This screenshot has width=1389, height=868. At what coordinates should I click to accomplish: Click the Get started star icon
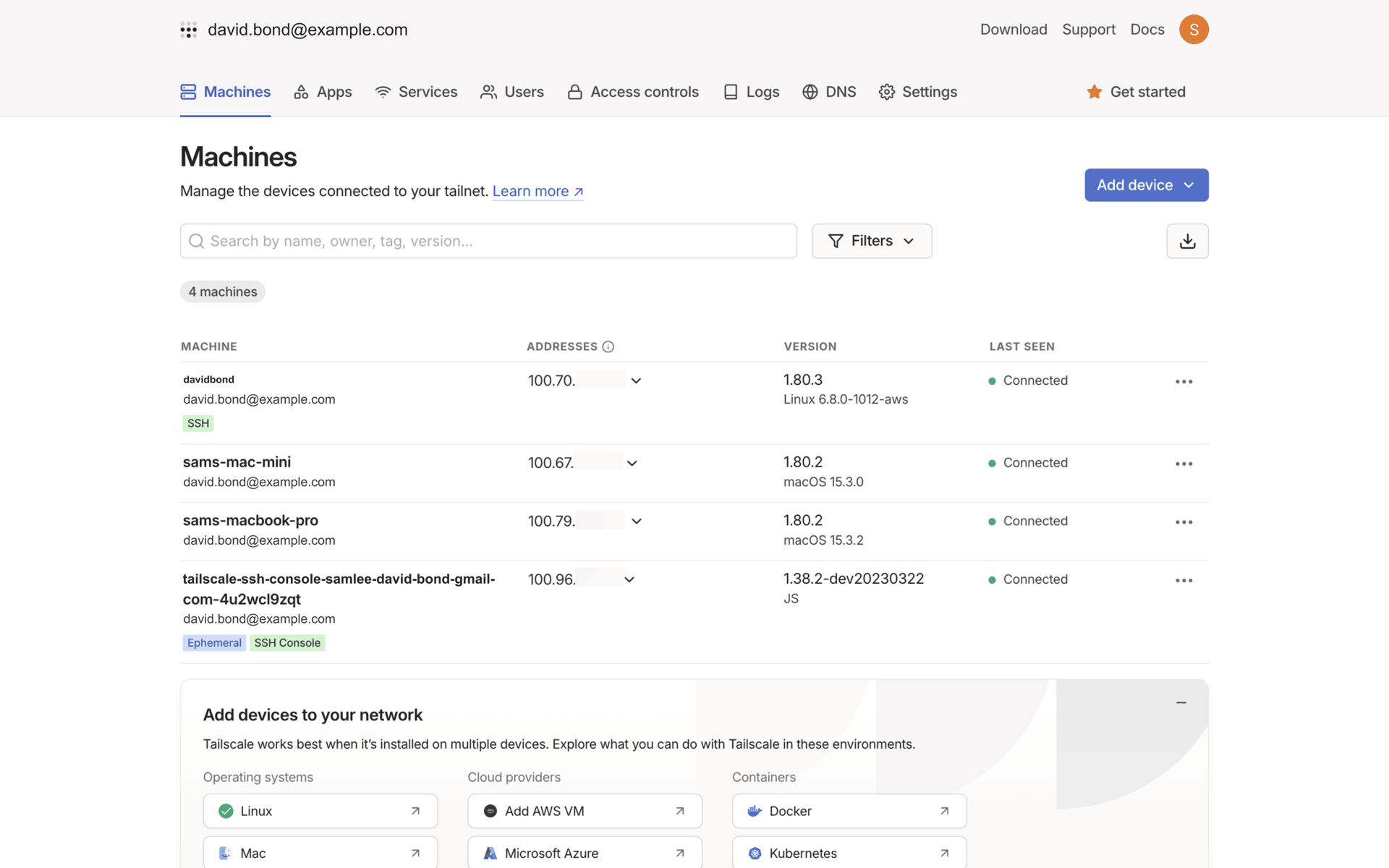(1094, 92)
